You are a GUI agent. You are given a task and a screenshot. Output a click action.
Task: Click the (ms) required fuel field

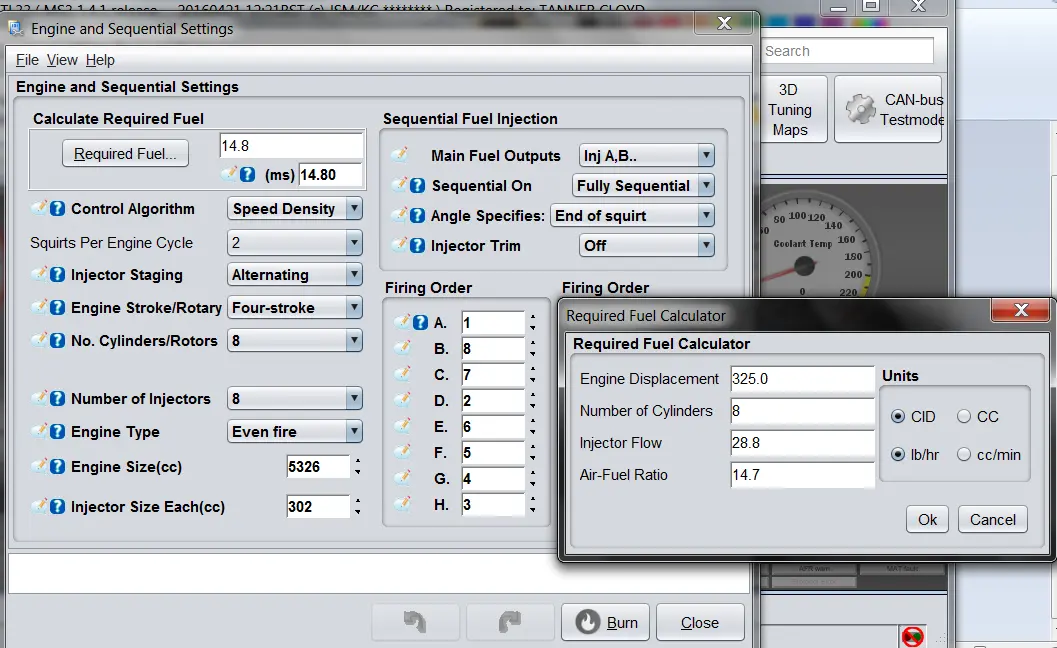(330, 175)
